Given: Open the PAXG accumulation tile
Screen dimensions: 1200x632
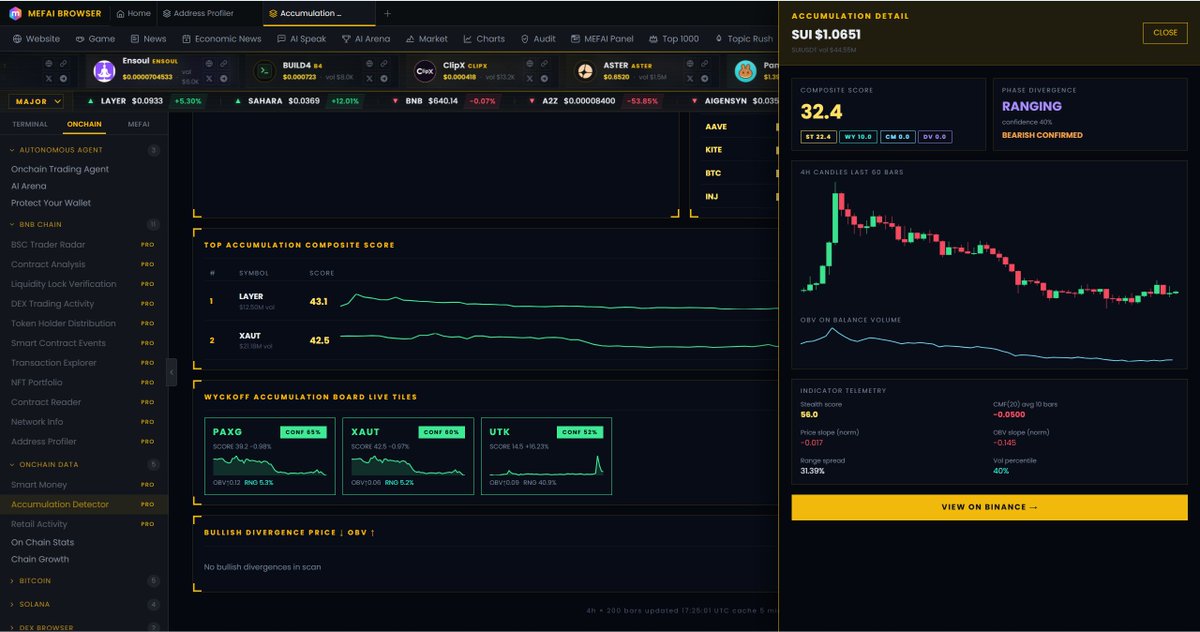Looking at the screenshot, I should coord(270,455).
